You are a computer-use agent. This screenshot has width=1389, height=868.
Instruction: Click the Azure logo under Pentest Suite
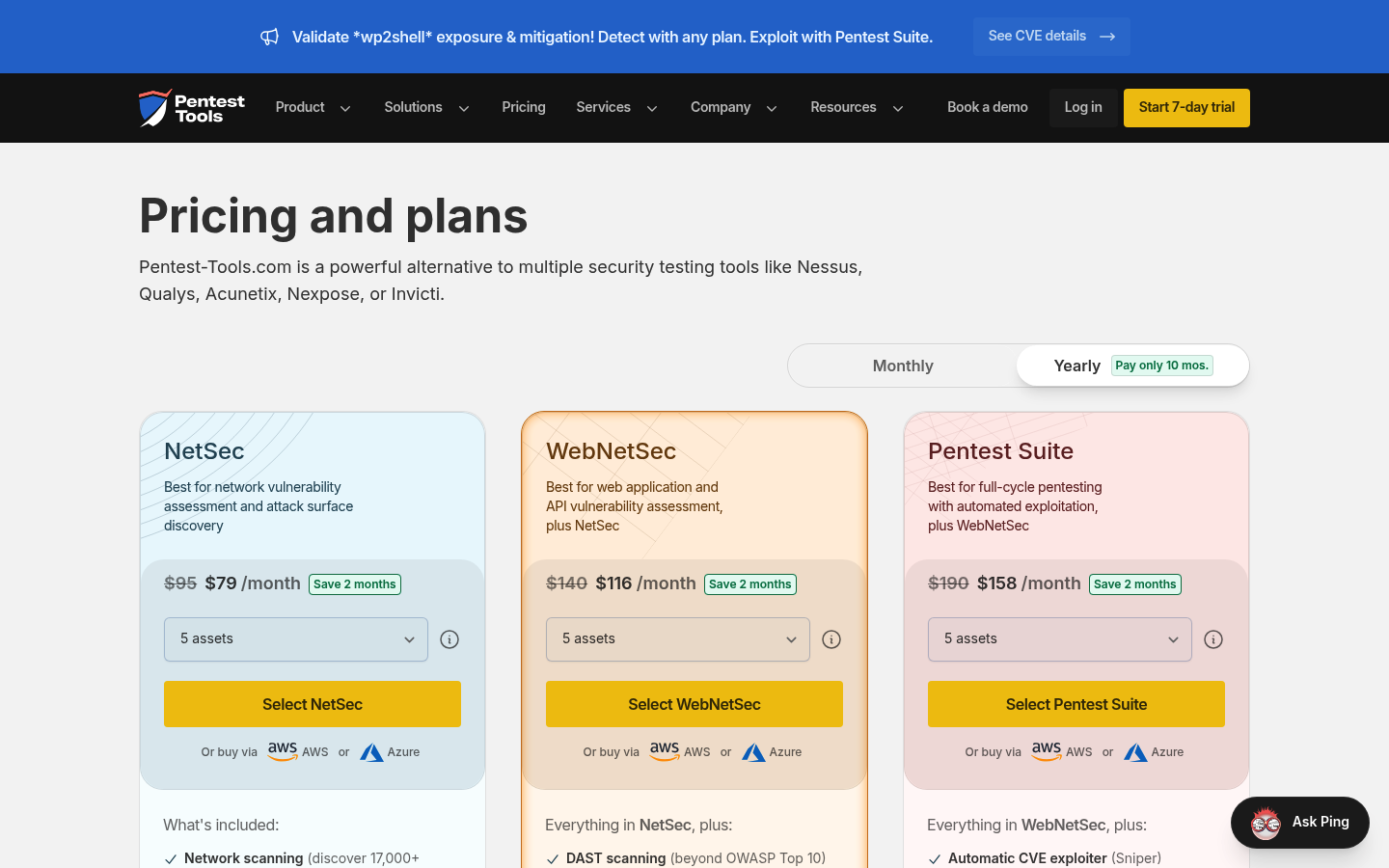pos(1135,752)
